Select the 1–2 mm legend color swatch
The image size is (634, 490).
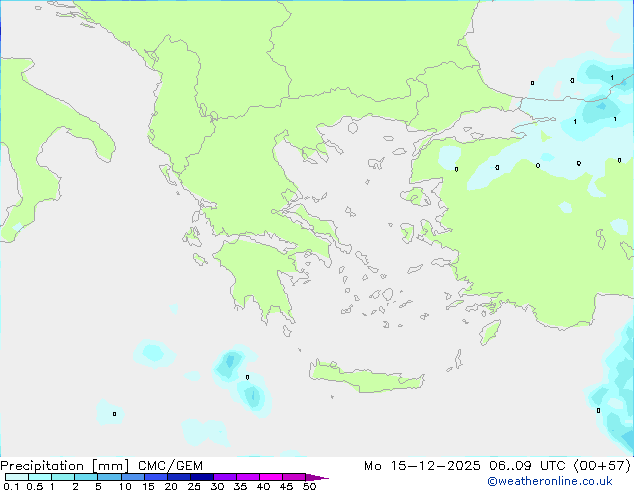point(63,477)
